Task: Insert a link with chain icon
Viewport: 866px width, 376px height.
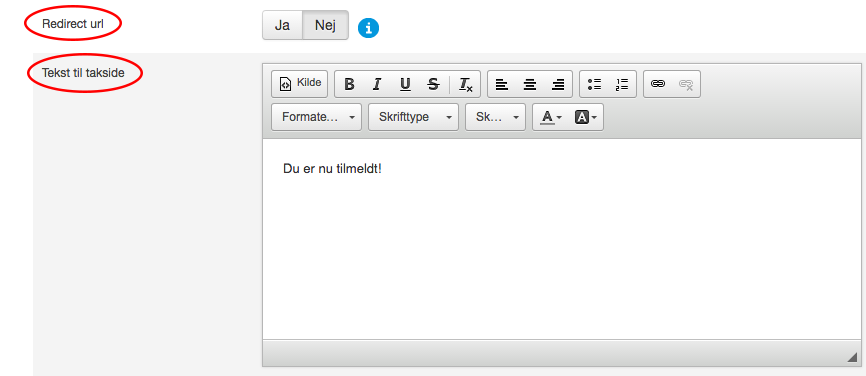Action: pyautogui.click(x=658, y=84)
